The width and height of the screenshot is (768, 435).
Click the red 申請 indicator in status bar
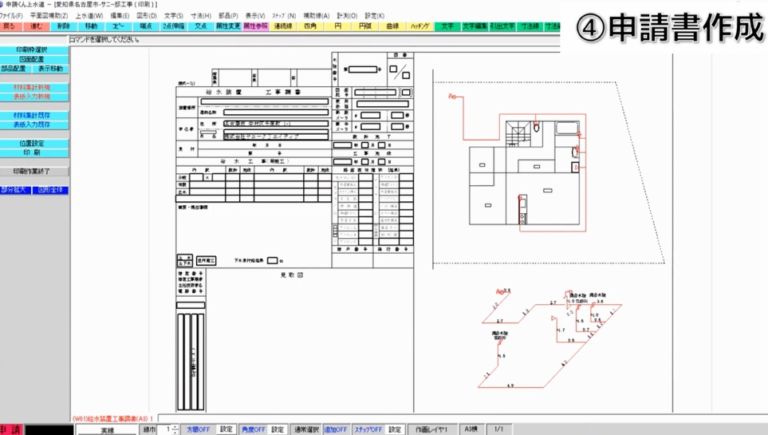click(8, 429)
